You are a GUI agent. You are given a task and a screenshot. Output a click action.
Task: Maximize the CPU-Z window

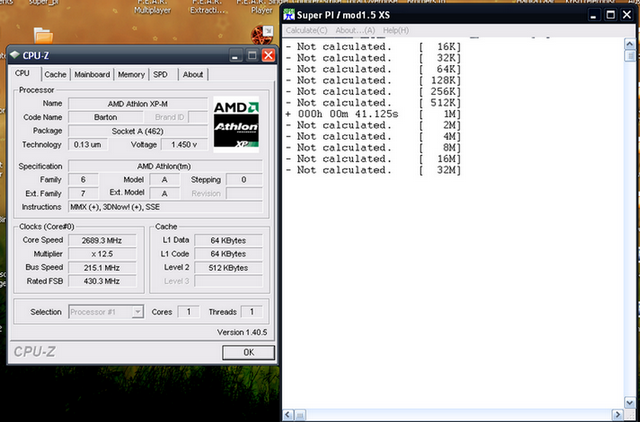tap(252, 55)
